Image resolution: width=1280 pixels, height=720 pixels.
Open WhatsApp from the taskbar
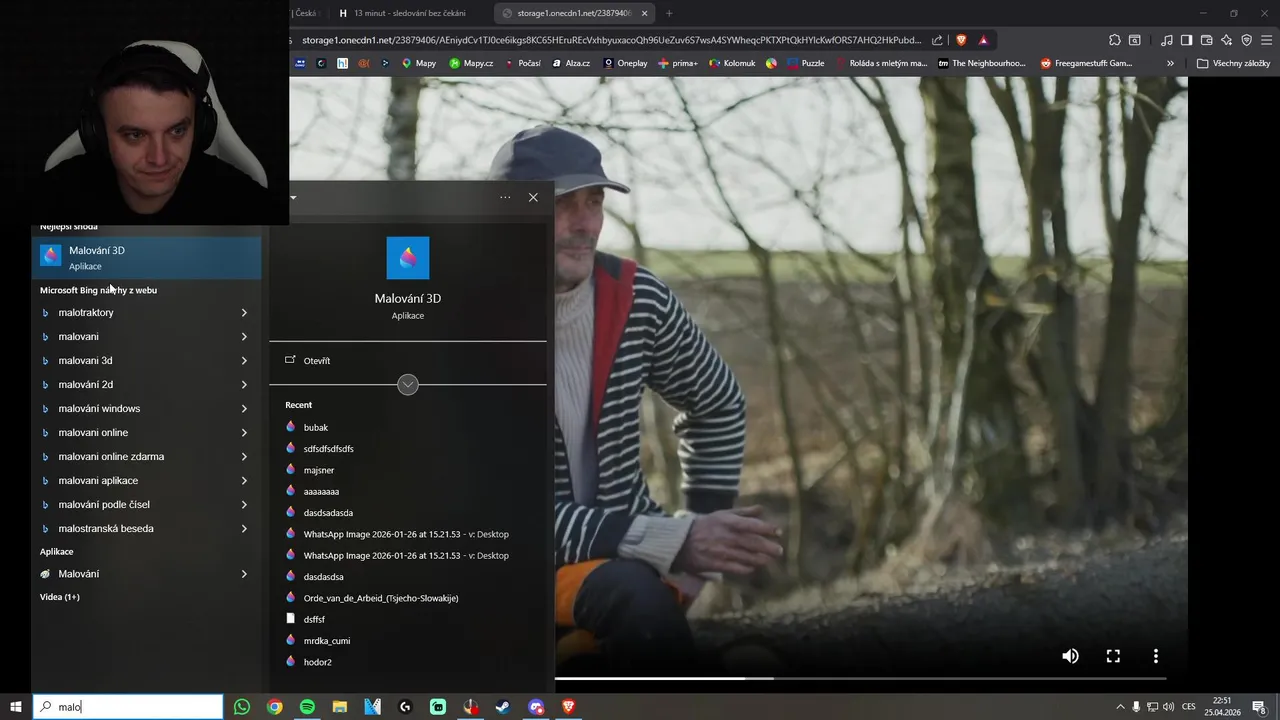tap(242, 707)
